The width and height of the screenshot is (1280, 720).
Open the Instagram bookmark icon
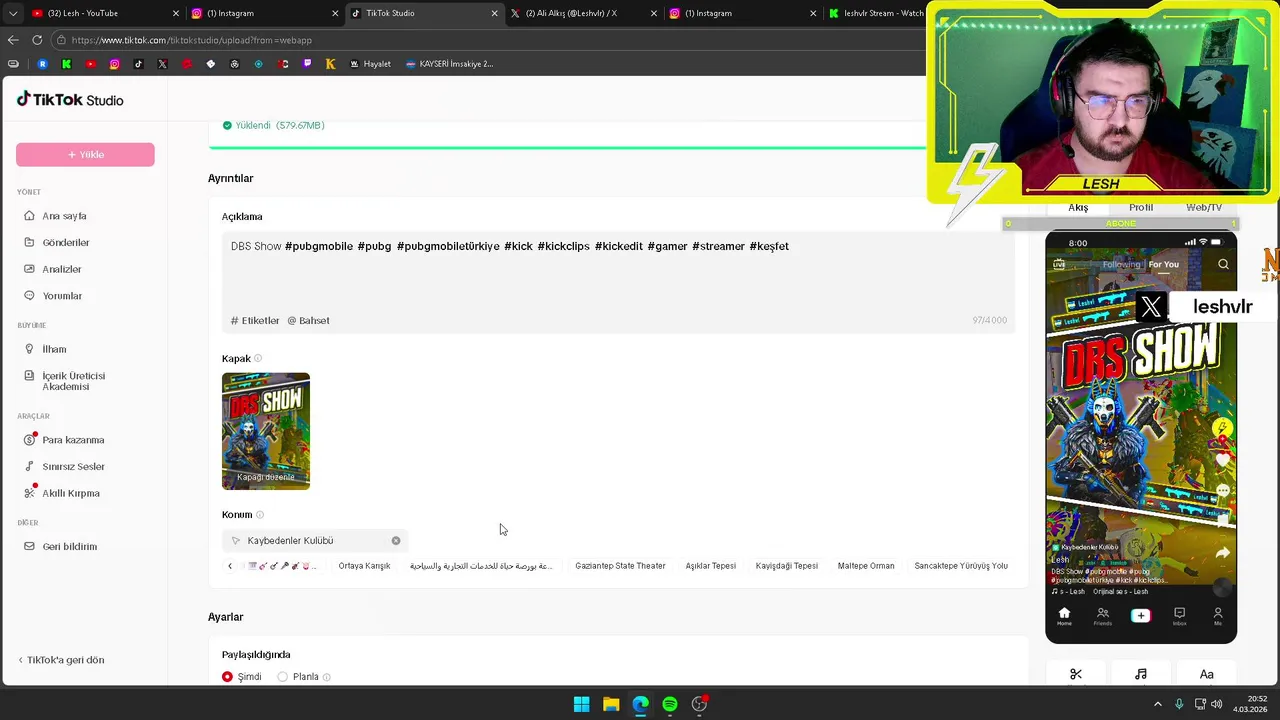tap(114, 64)
